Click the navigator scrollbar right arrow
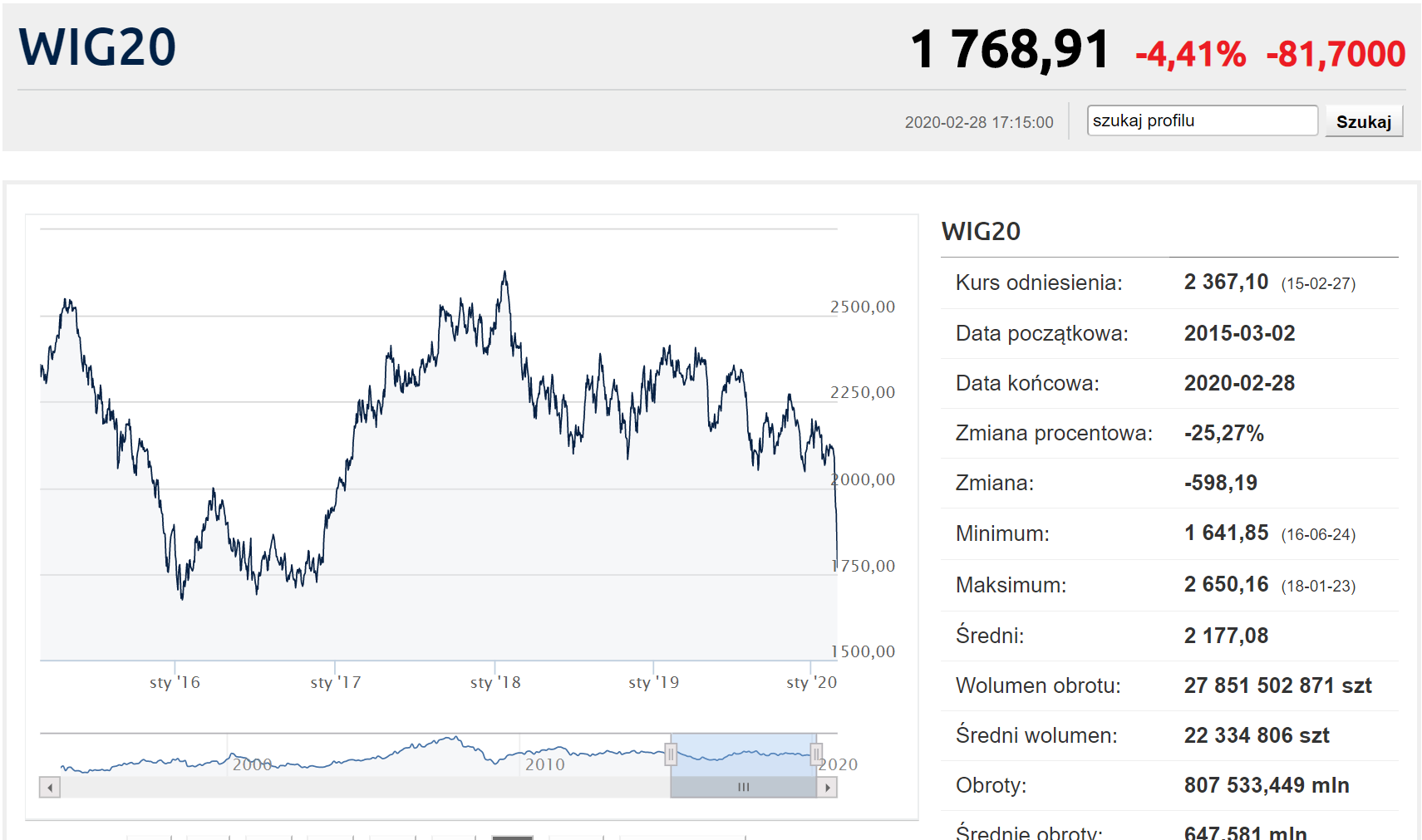The height and width of the screenshot is (840, 1422). click(827, 787)
